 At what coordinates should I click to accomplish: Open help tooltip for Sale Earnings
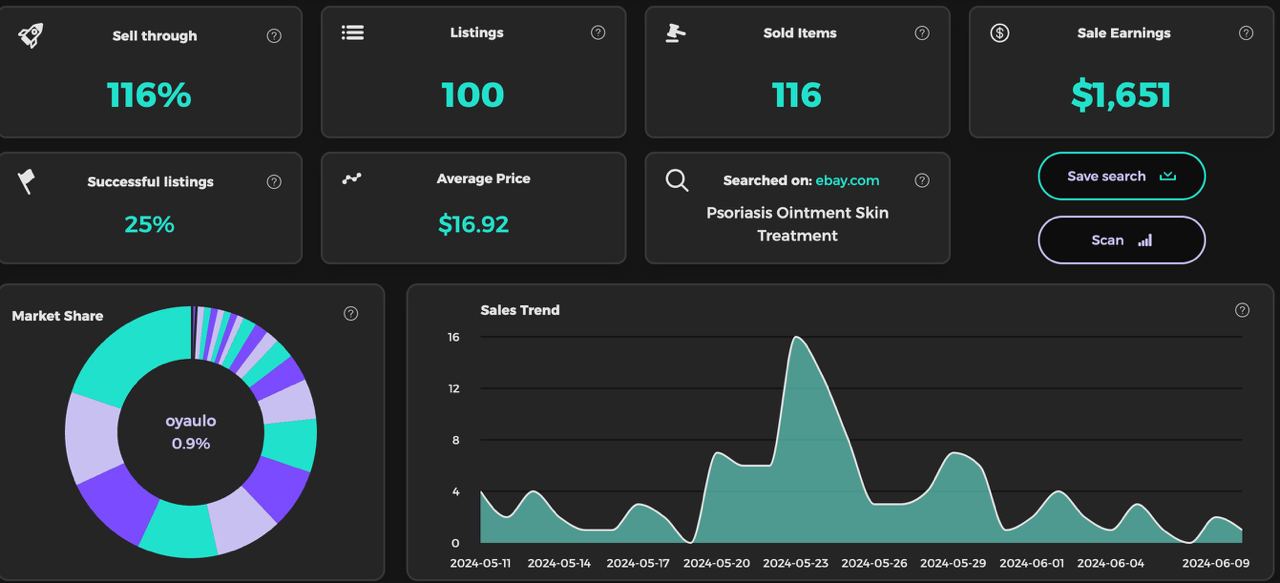1246,33
